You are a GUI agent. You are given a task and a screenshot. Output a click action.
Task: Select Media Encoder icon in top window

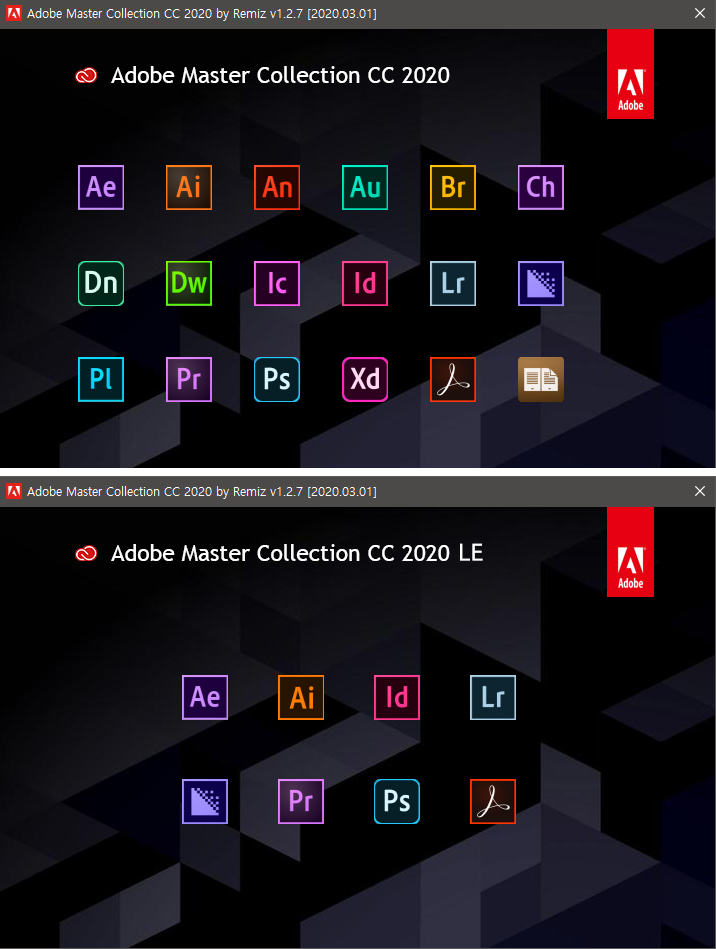pos(541,283)
